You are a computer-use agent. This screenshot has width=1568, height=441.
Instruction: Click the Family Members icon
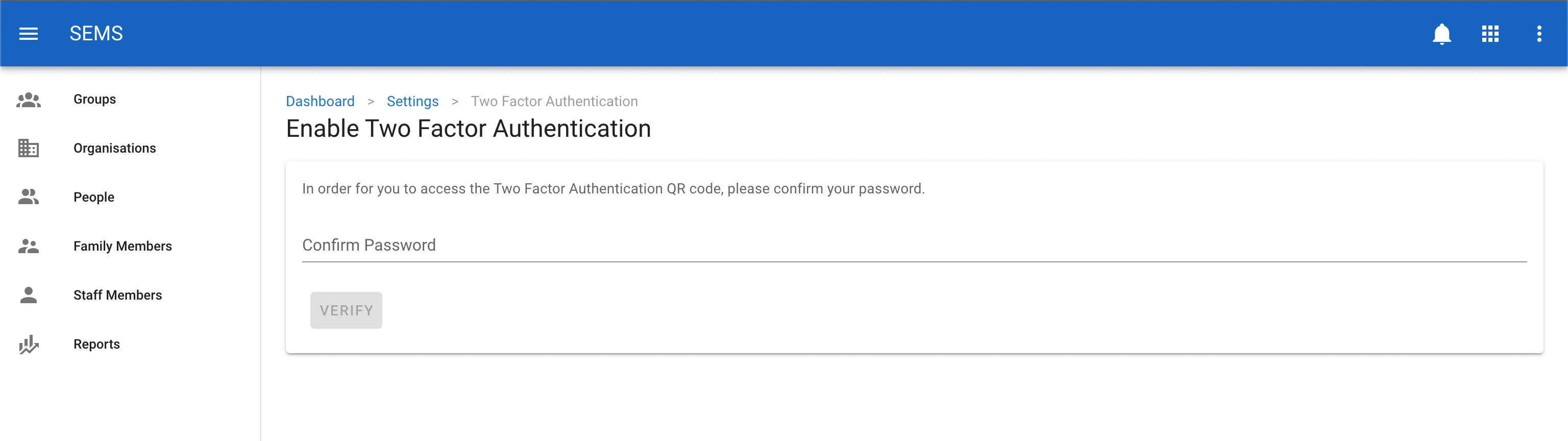click(x=29, y=246)
